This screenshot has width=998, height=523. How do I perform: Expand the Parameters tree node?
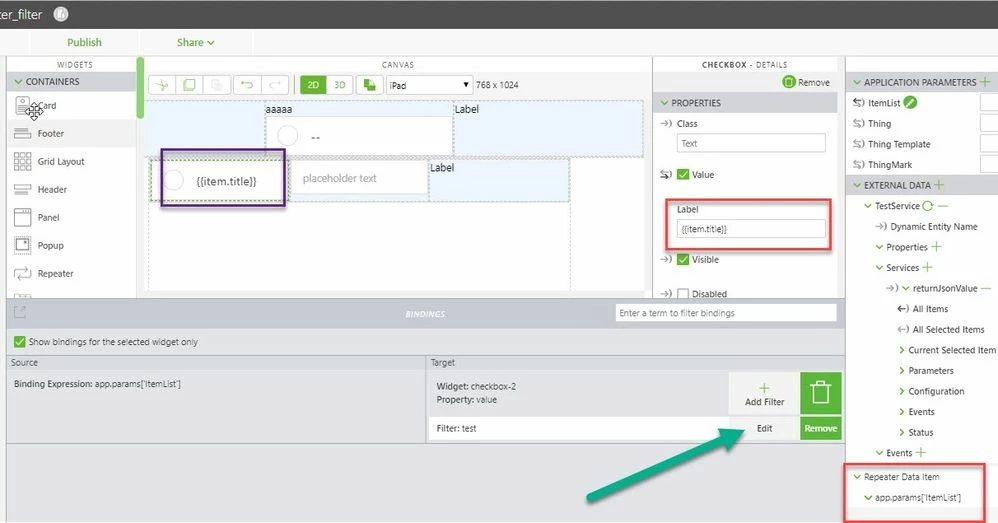(901, 370)
